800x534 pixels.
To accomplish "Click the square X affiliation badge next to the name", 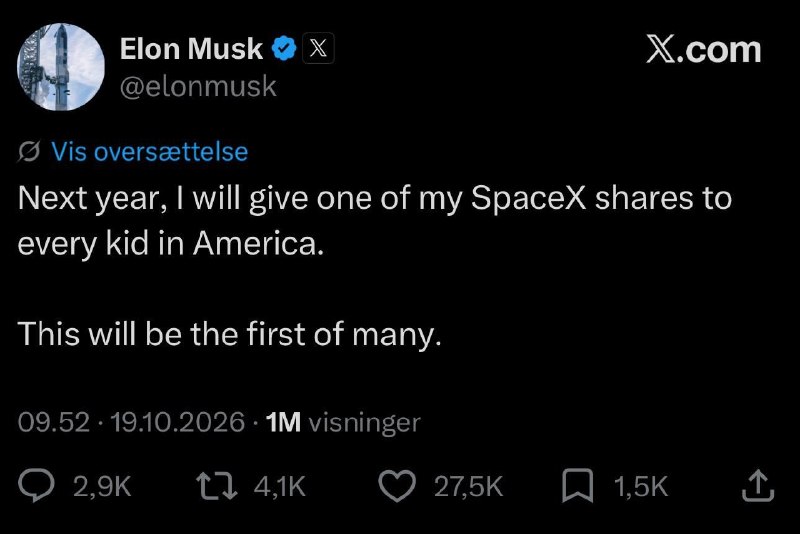I will 318,48.
